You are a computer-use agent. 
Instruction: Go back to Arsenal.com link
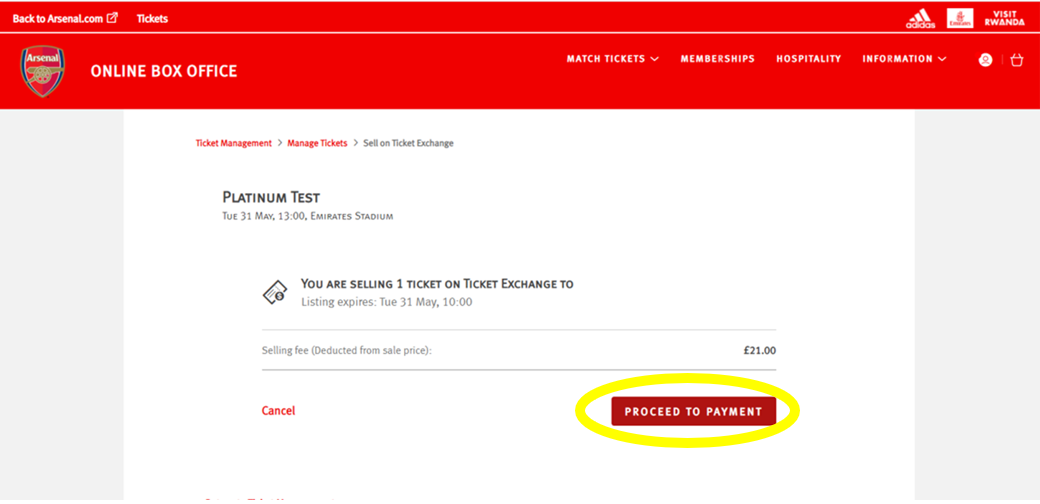pos(58,19)
